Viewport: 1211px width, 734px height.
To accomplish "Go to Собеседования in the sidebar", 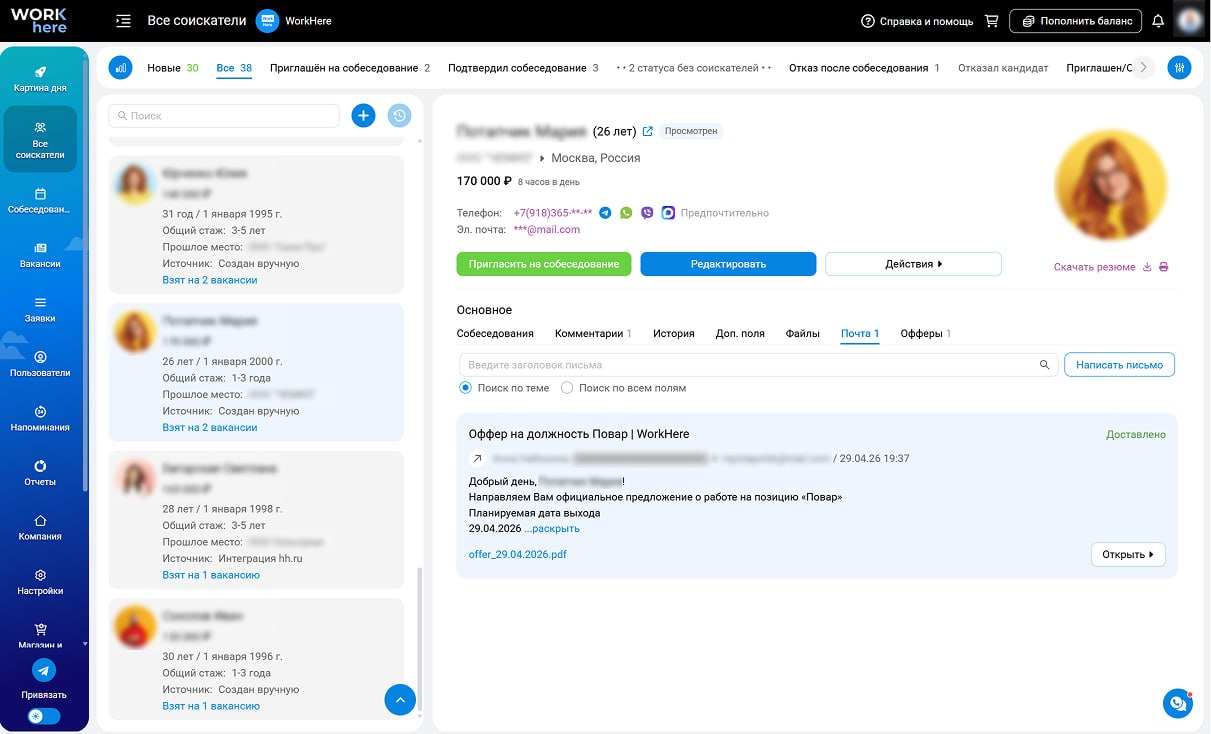I will pyautogui.click(x=40, y=201).
